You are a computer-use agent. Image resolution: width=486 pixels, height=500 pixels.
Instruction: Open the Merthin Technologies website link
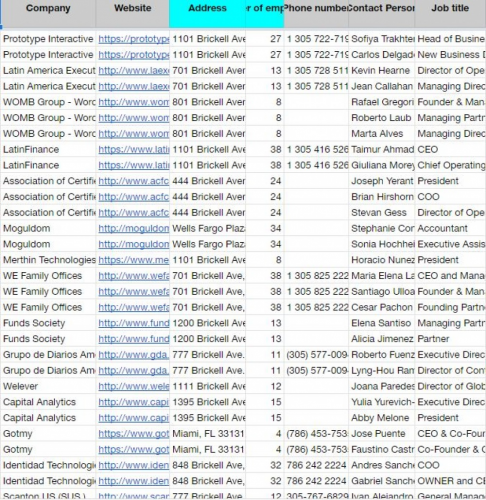(x=134, y=260)
